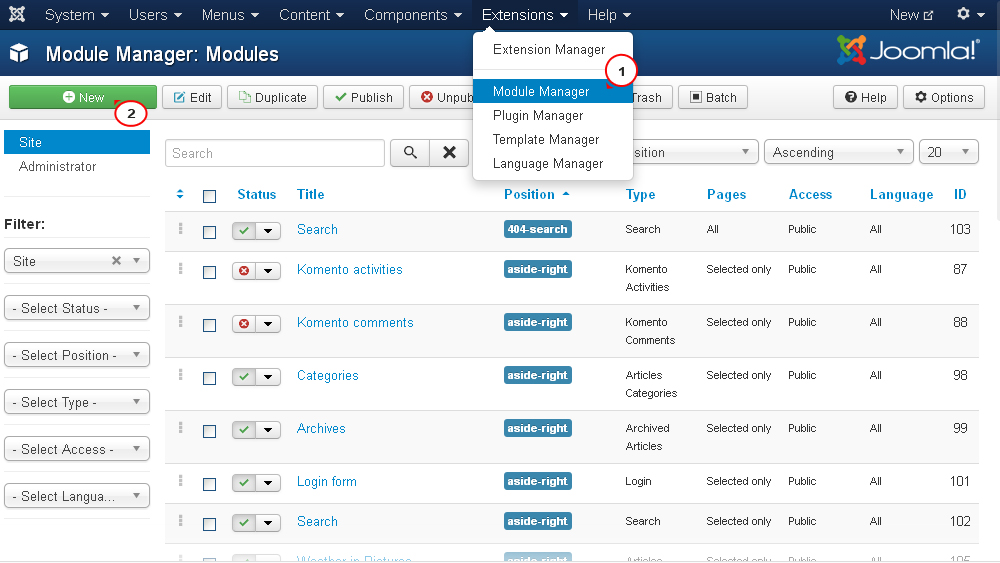Viewport: 1000px width, 563px height.
Task: Clear the search with the X button
Action: (x=449, y=153)
